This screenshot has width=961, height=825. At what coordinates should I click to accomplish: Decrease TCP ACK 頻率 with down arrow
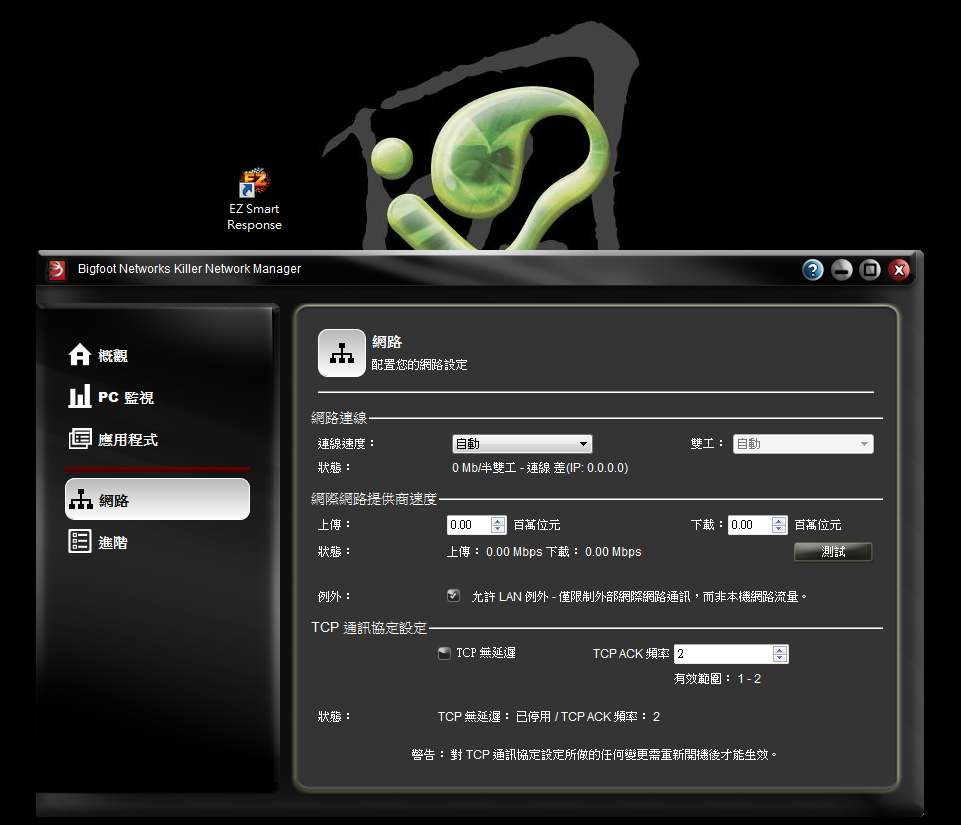(x=780, y=658)
